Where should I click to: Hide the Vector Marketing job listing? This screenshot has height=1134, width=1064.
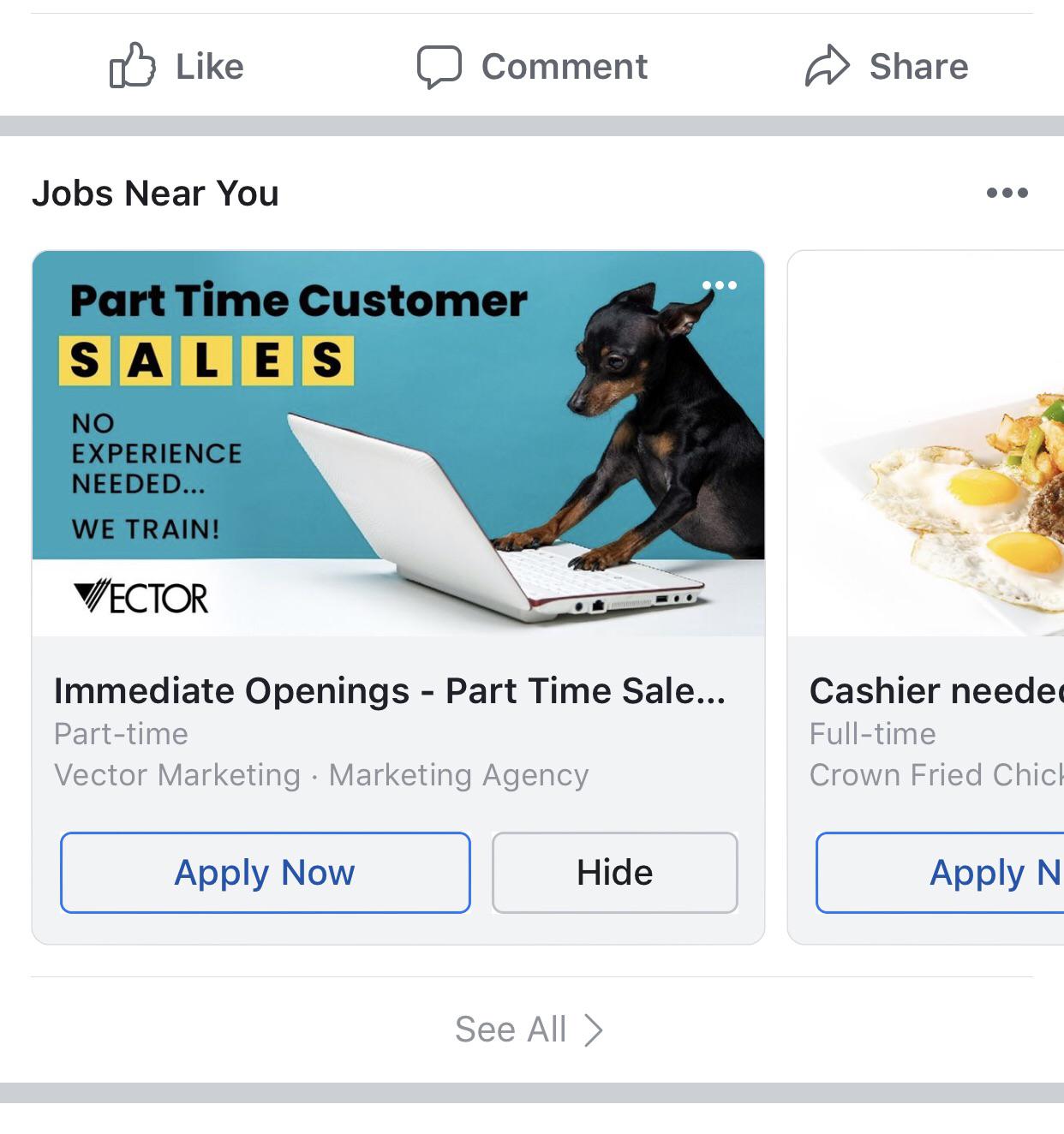tap(614, 872)
